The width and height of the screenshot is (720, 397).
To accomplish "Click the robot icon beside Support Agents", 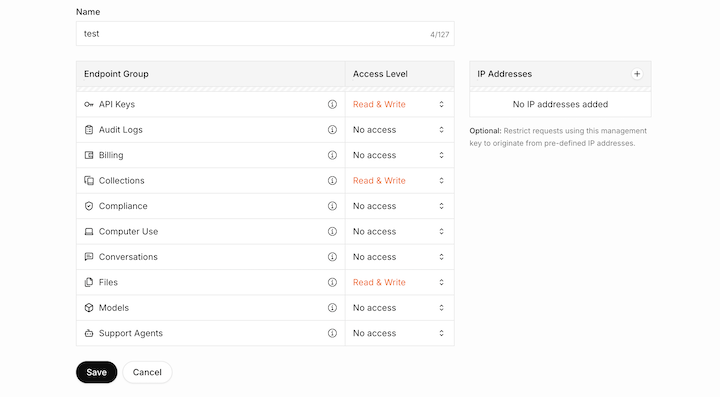I will (89, 333).
